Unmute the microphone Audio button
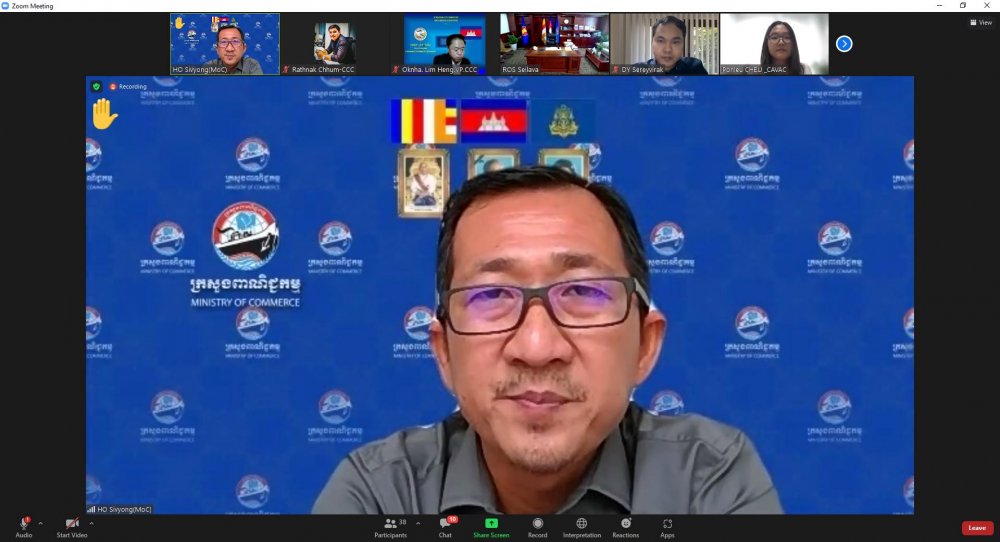The image size is (1000, 542). pyautogui.click(x=23, y=526)
